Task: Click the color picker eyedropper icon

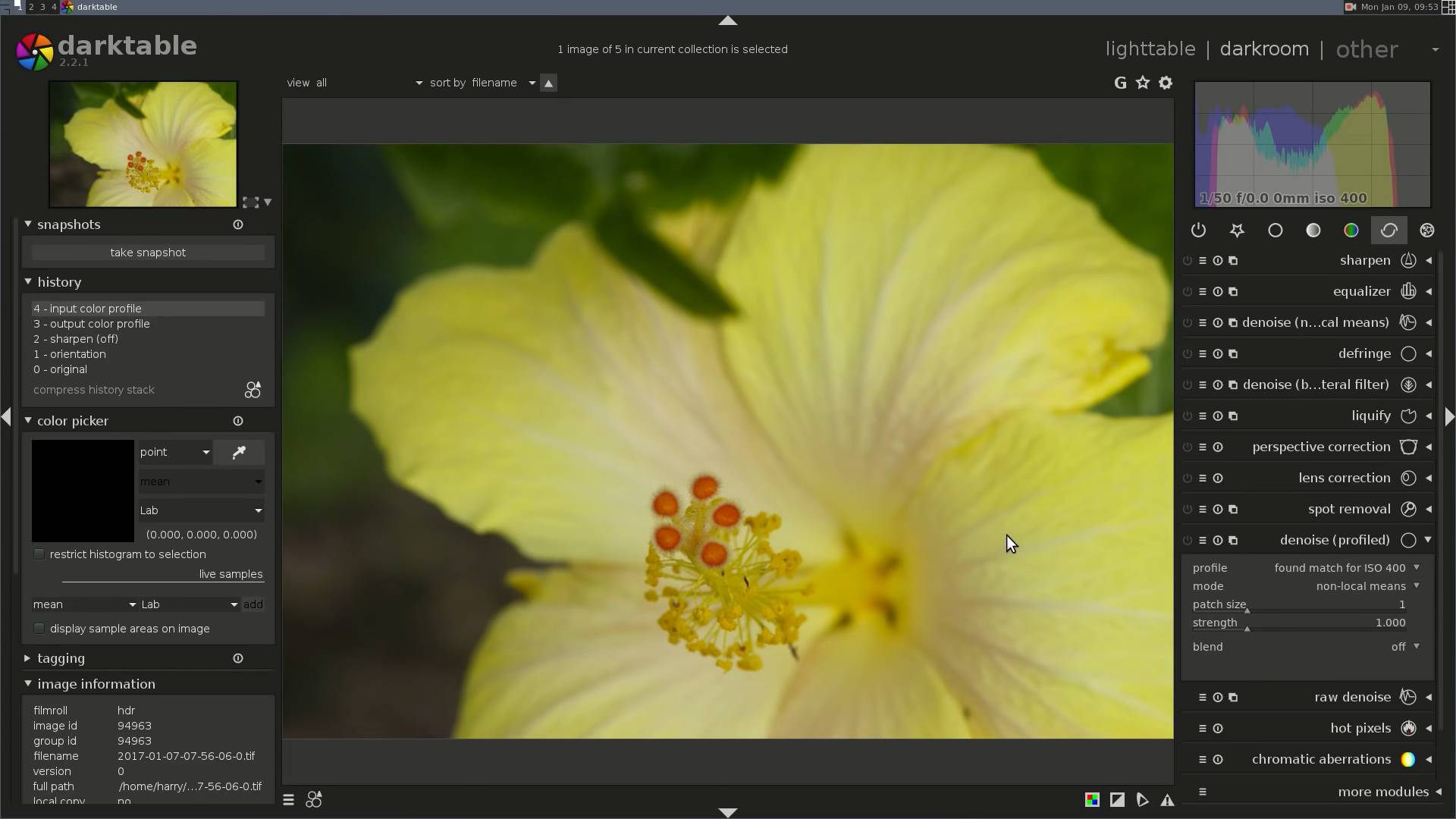Action: click(239, 452)
